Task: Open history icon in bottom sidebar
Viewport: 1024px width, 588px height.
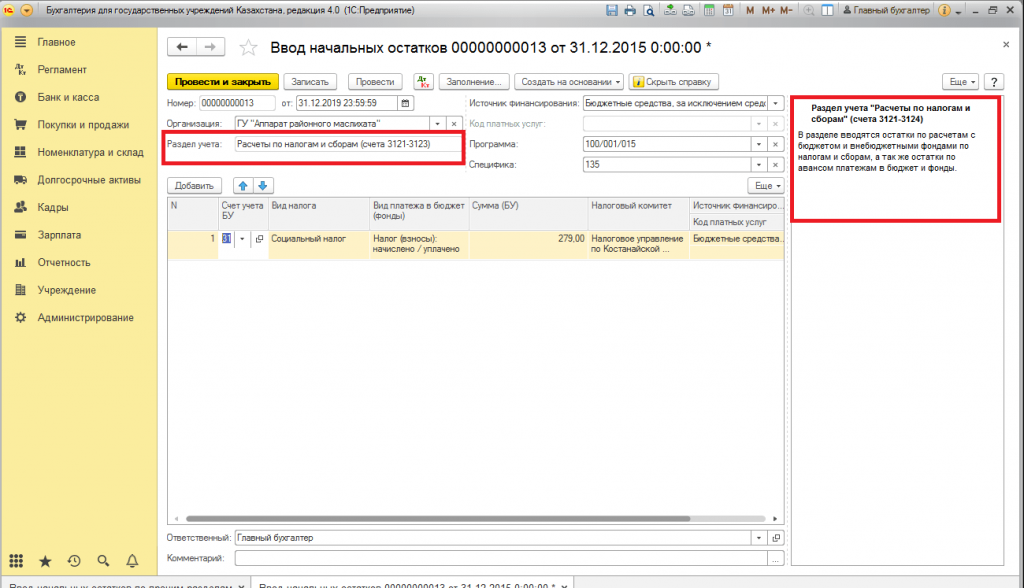Action: [74, 561]
